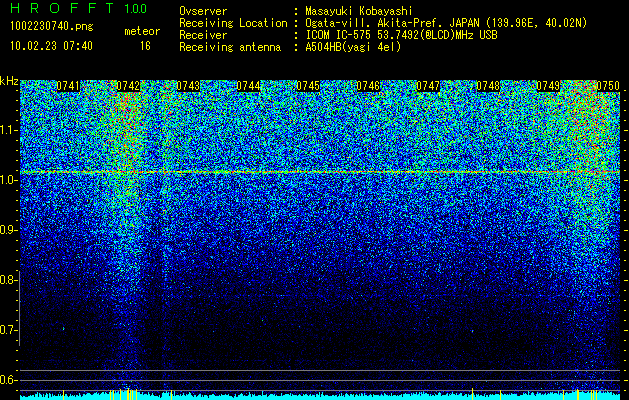629x400 pixels.
Task: Select the observer name Masayuki Kobayashi
Action: (358, 12)
